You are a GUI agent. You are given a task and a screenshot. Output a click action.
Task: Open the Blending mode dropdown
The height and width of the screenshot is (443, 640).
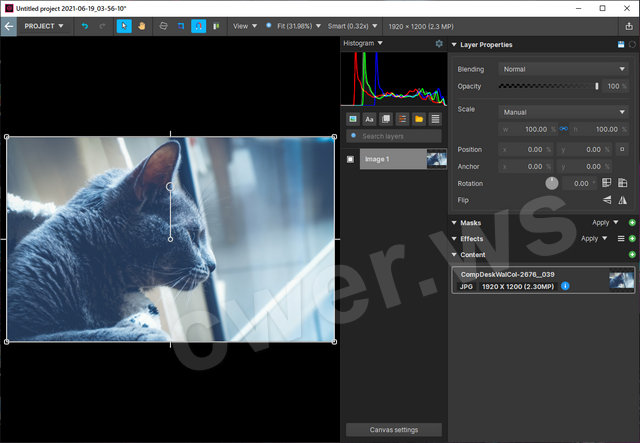(562, 69)
